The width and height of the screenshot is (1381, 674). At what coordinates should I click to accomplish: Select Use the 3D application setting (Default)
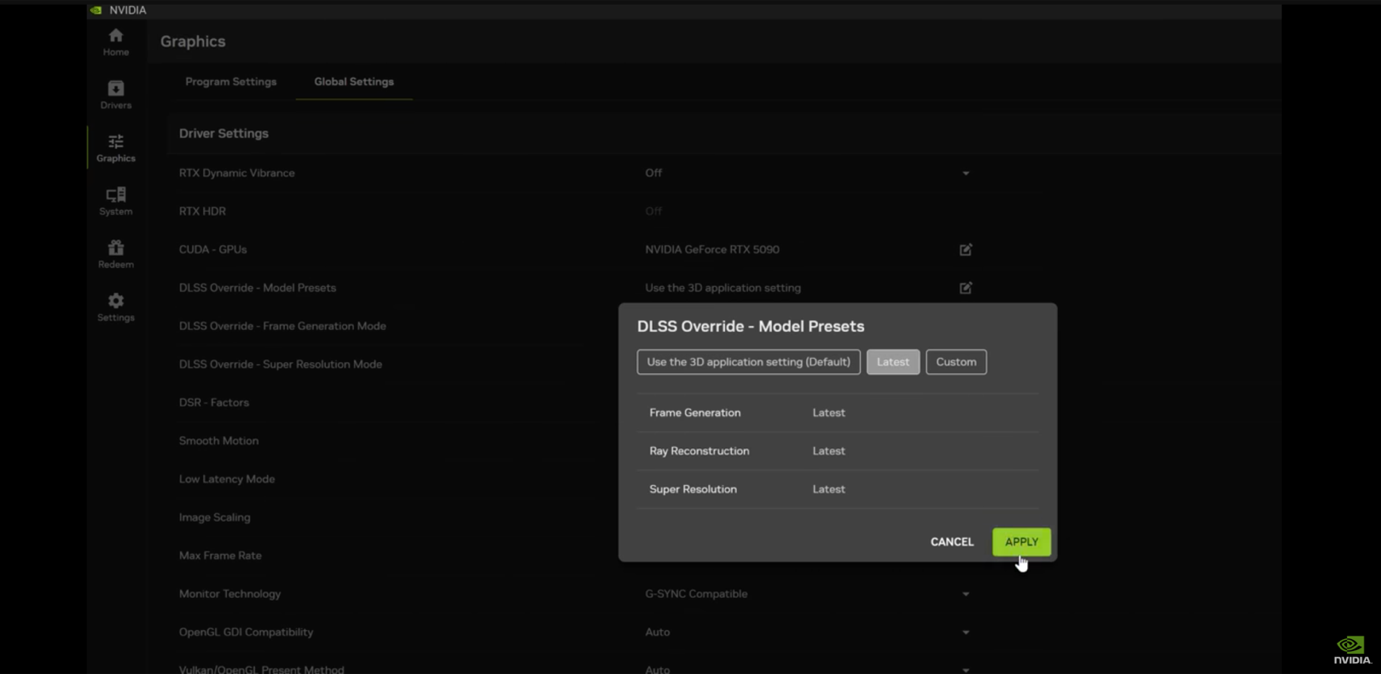click(748, 362)
